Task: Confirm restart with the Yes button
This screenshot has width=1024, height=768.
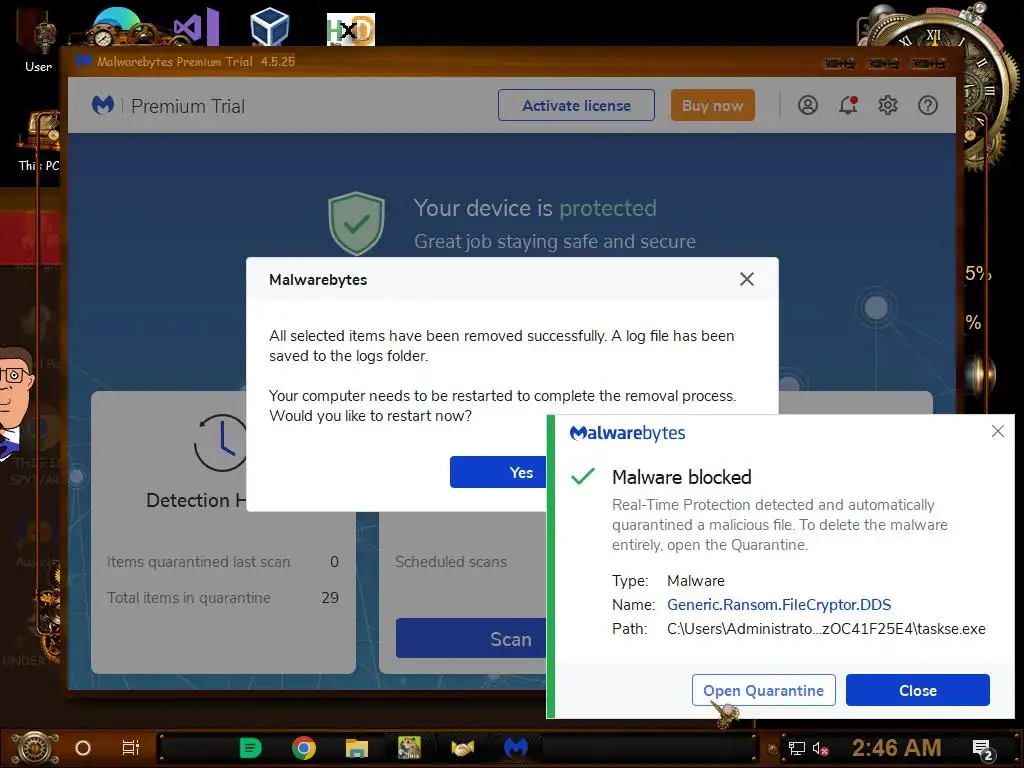Action: 498,472
